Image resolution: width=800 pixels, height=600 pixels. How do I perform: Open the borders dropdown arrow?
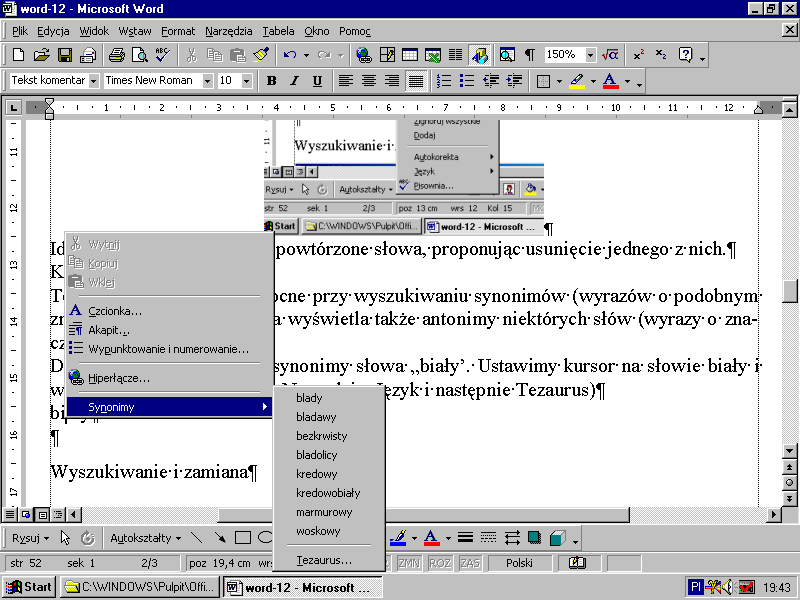tap(559, 81)
